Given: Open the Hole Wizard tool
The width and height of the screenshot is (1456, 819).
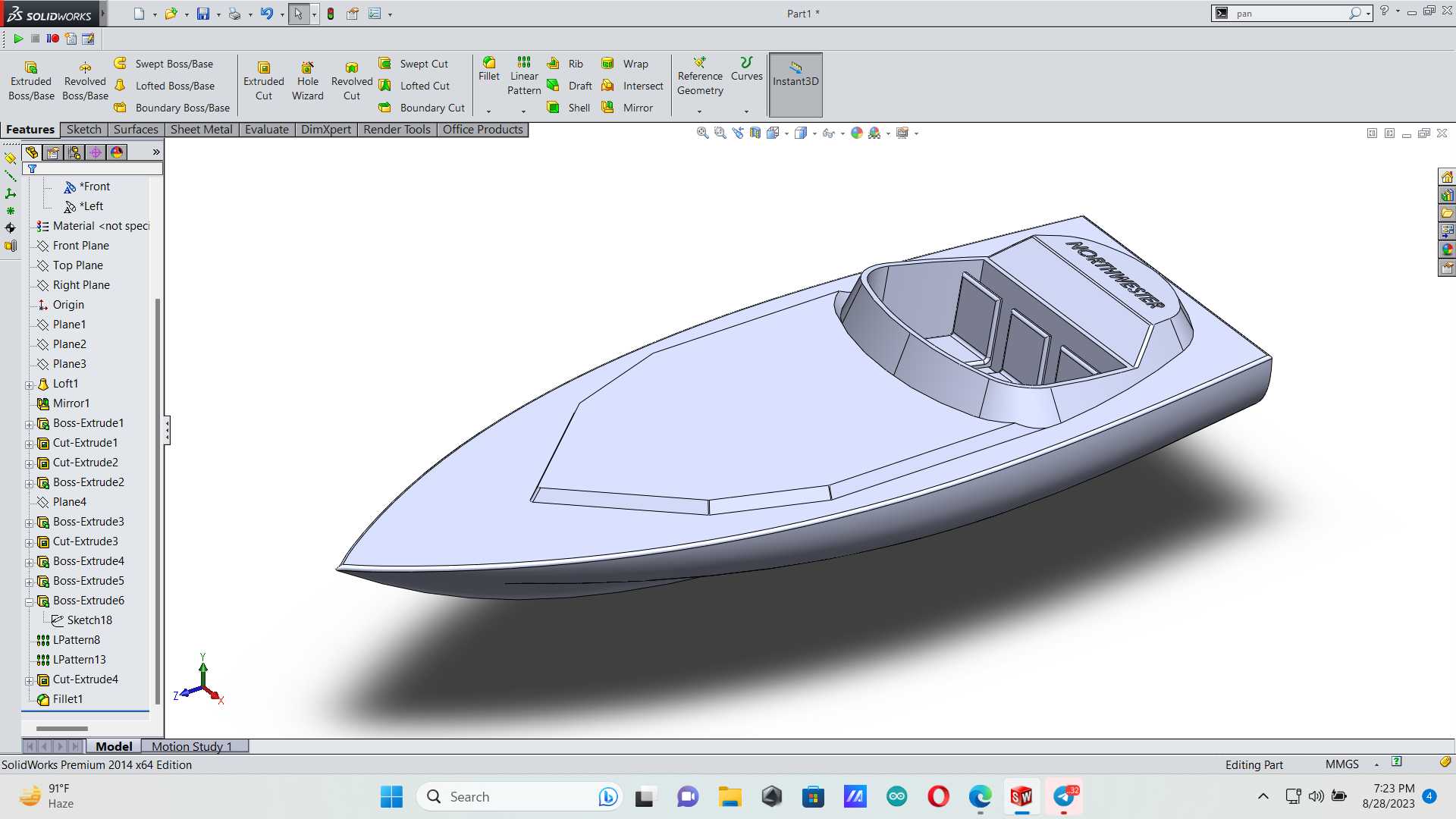Looking at the screenshot, I should [307, 80].
